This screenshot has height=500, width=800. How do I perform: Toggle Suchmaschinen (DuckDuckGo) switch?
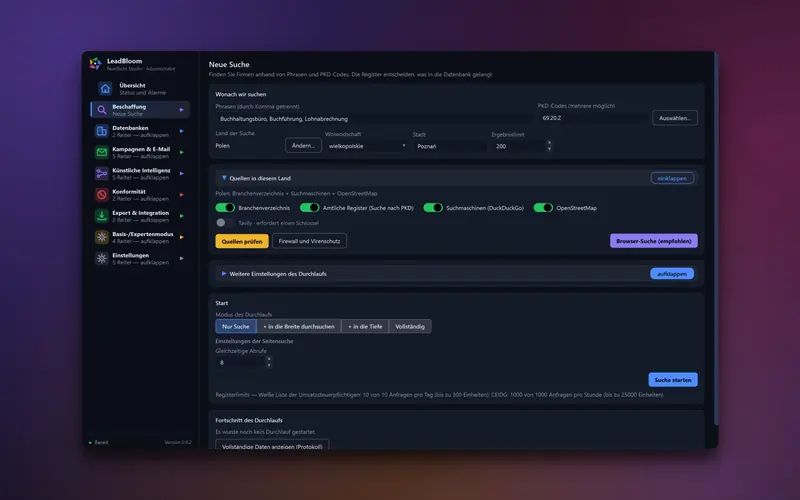click(x=433, y=208)
